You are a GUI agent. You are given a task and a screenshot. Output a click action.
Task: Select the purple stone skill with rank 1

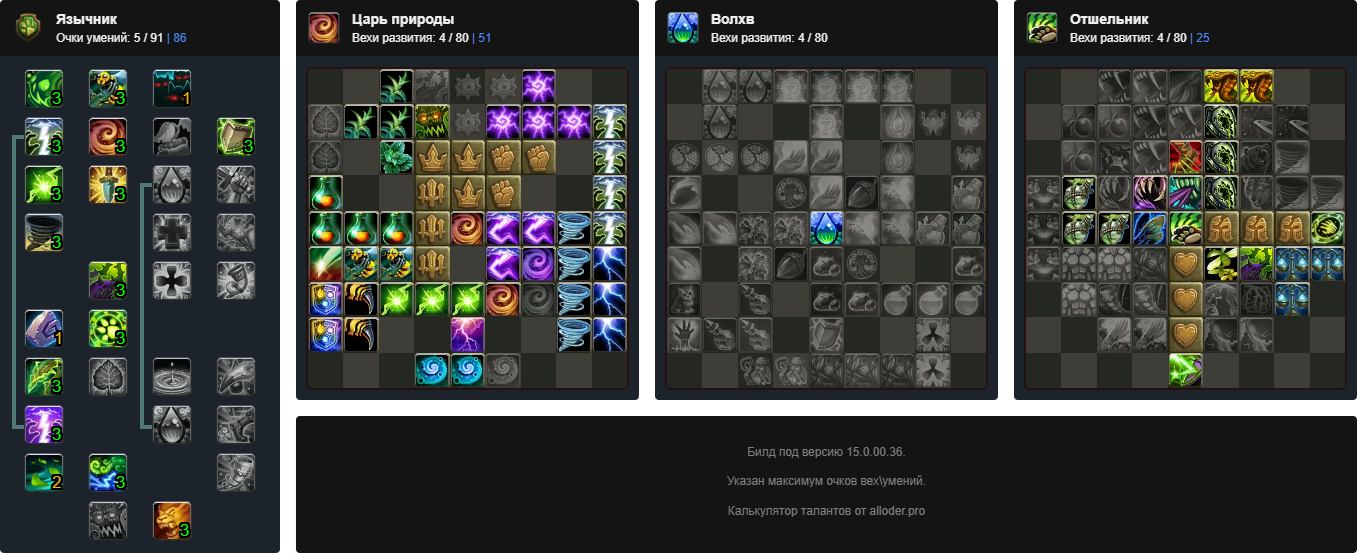[x=44, y=328]
